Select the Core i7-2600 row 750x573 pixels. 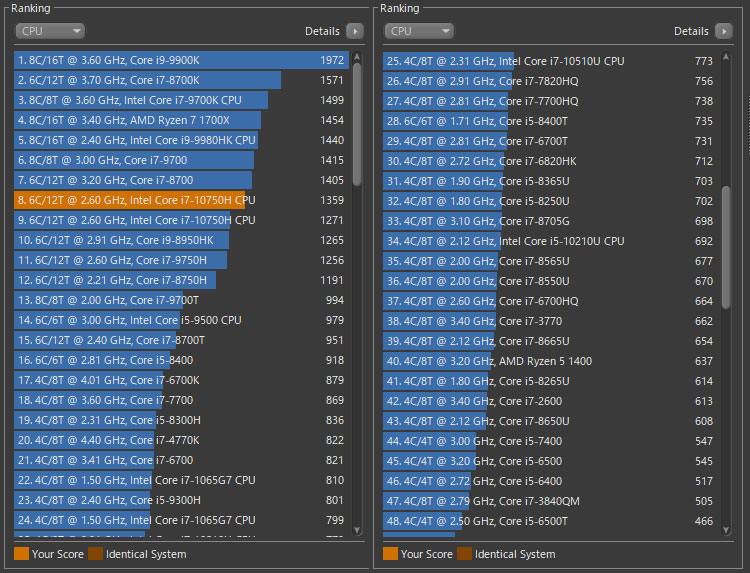(551, 401)
